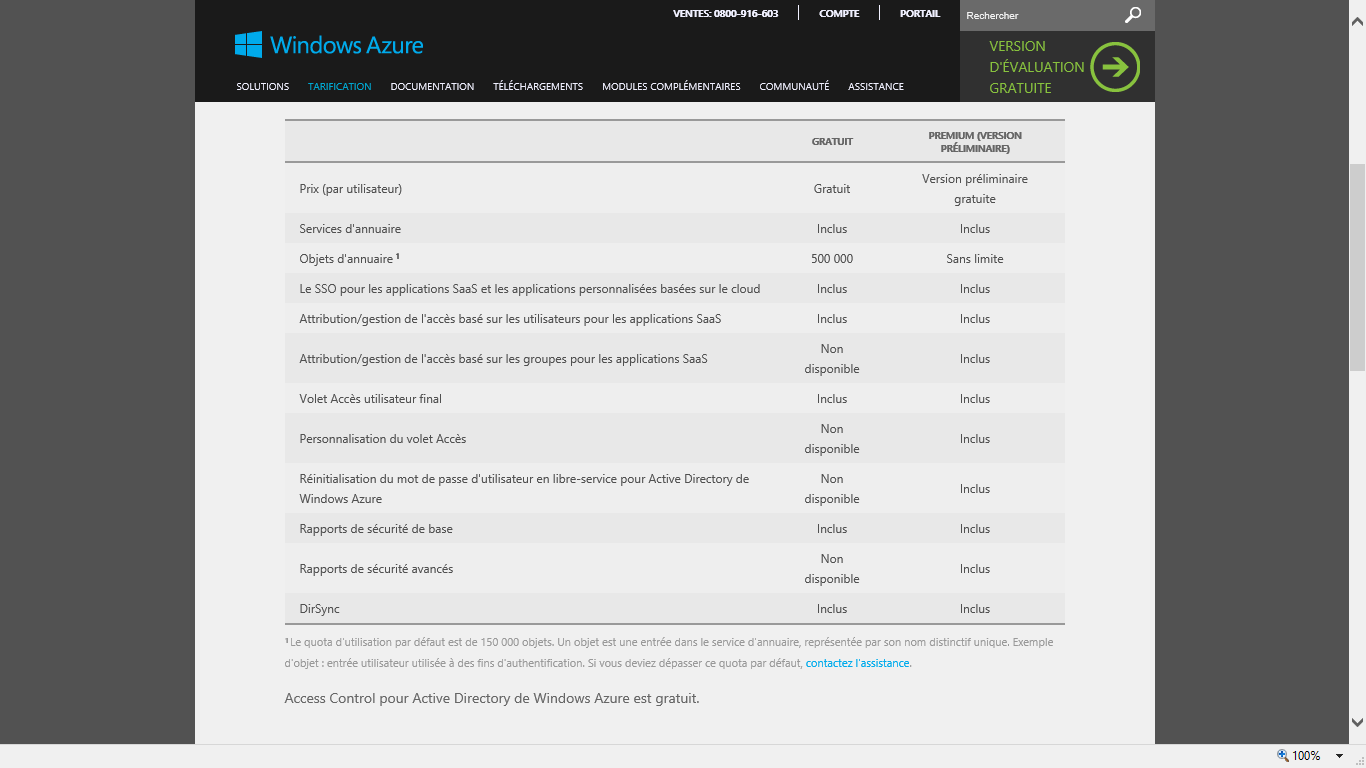Follow the "contactez l'assistance" link
The height and width of the screenshot is (768, 1366).
point(858,663)
